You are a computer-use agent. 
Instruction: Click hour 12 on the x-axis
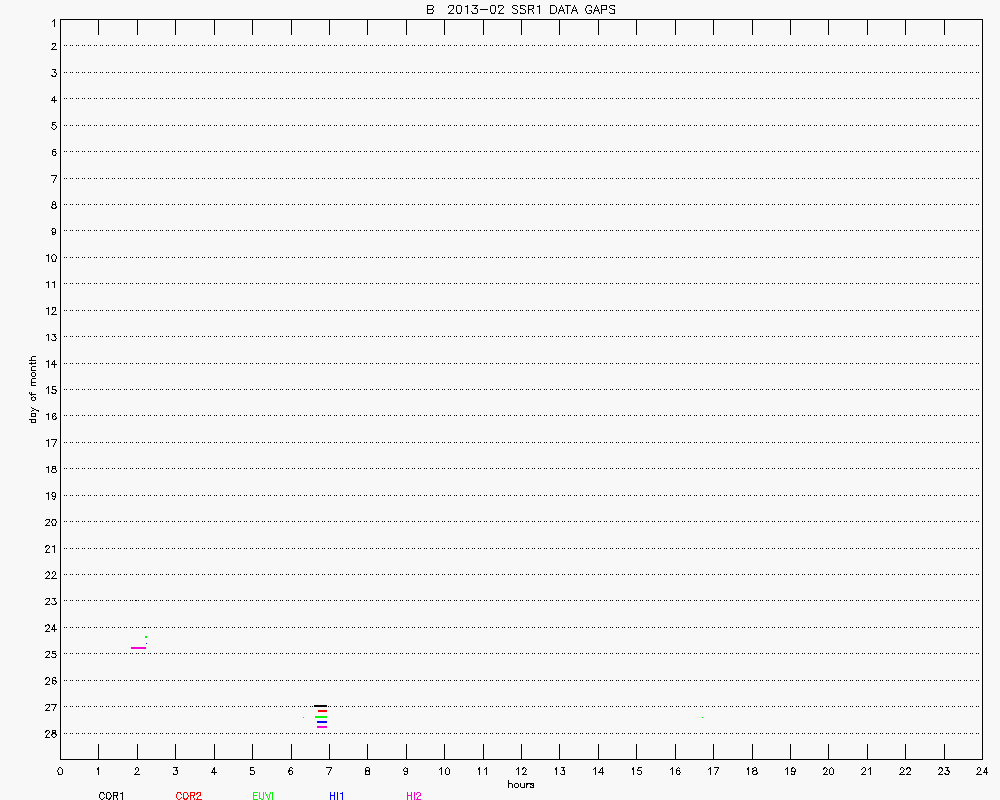click(521, 771)
